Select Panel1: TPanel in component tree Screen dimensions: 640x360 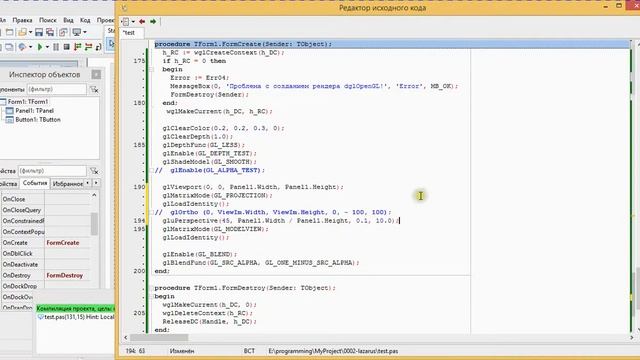point(34,111)
